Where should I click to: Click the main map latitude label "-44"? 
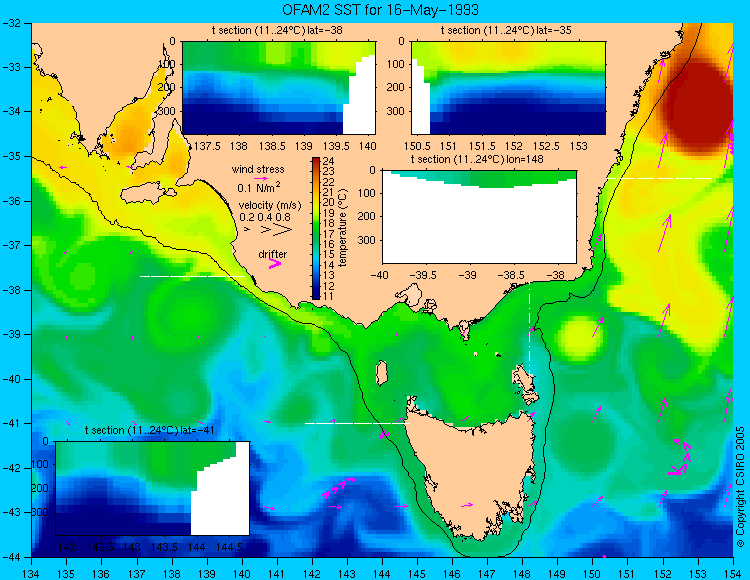click(10, 557)
